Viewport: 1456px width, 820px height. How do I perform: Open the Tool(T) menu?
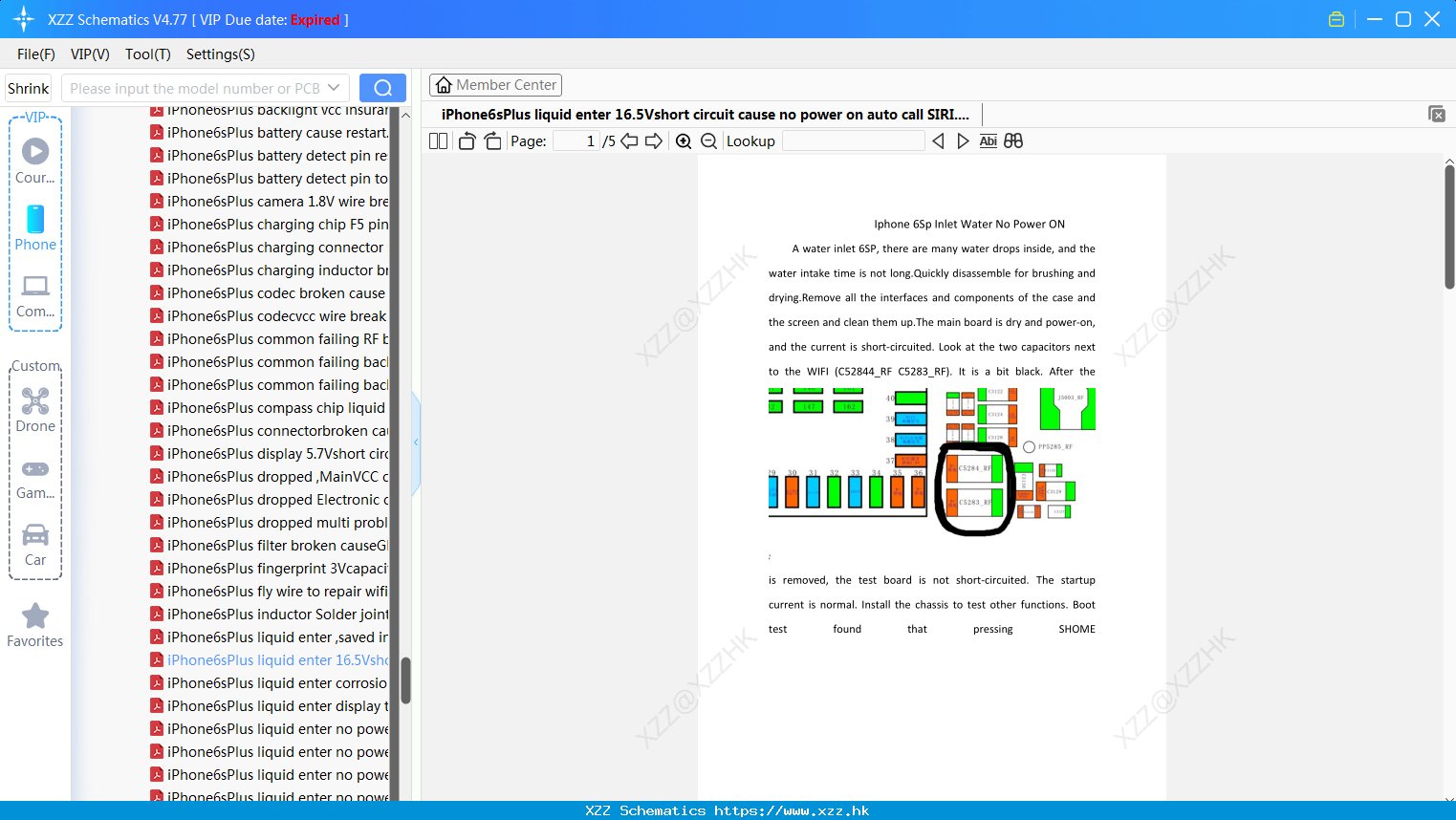[x=148, y=54]
